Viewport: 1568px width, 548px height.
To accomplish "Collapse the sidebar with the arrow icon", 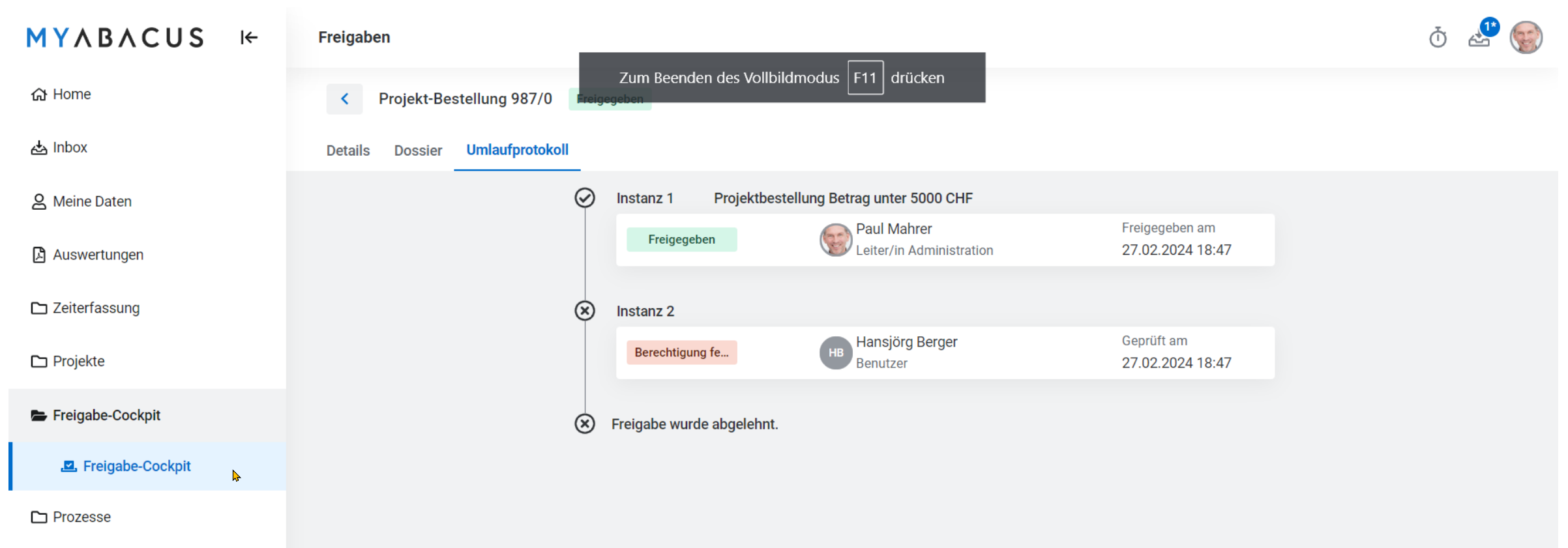I will [248, 38].
